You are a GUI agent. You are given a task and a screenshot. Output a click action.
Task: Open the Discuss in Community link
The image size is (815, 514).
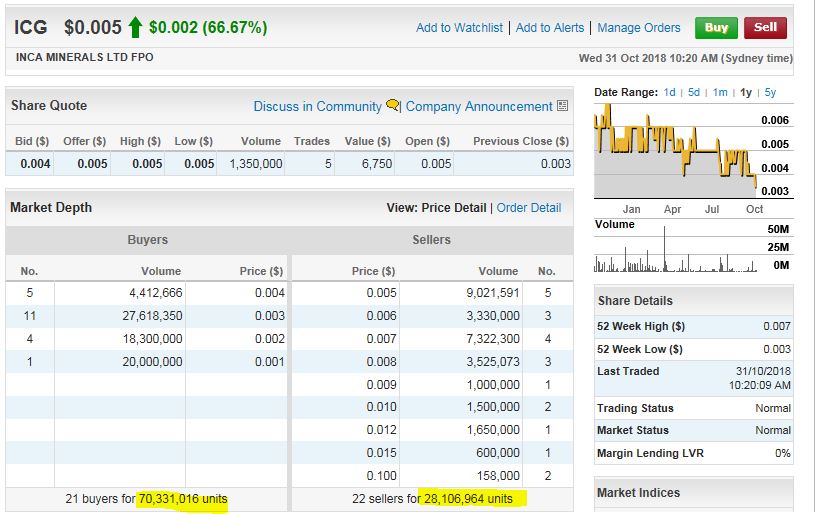click(x=317, y=107)
